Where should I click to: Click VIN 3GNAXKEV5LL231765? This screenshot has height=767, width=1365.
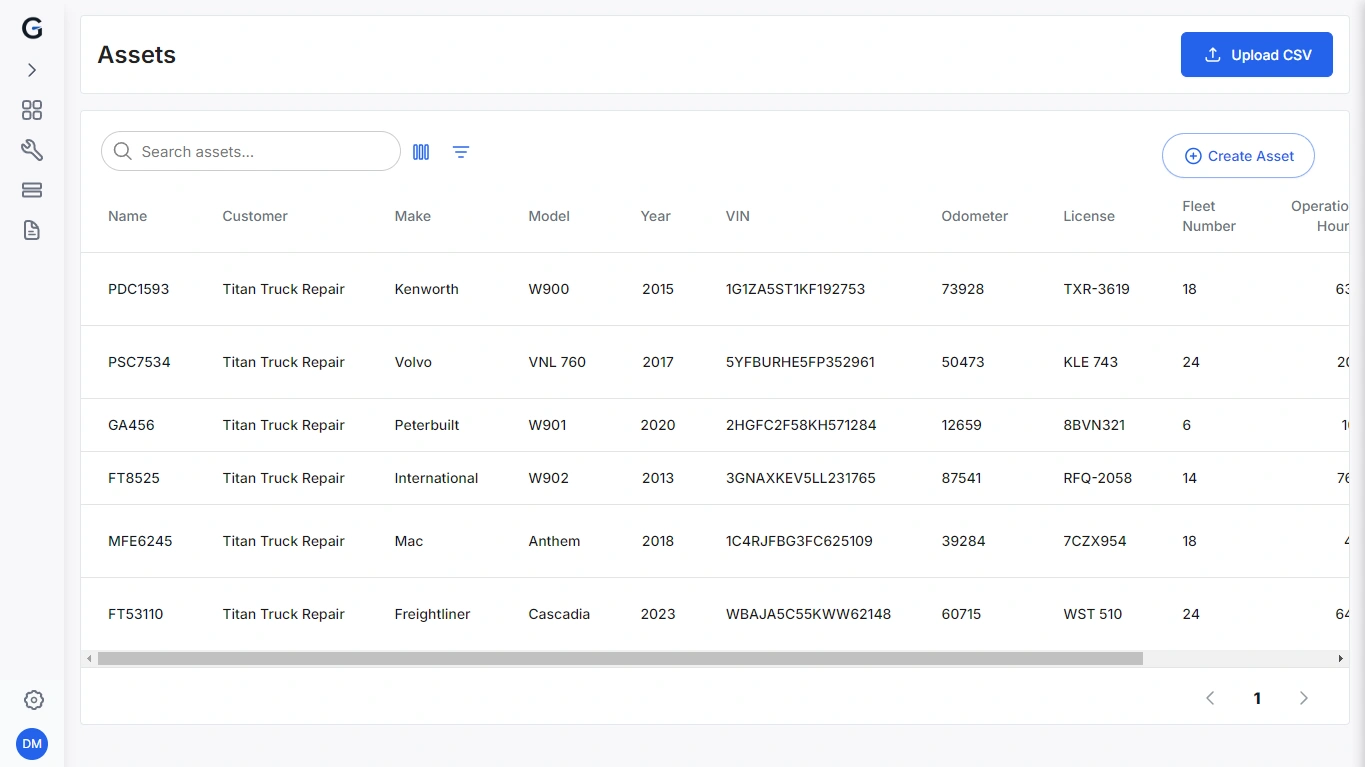click(x=801, y=478)
